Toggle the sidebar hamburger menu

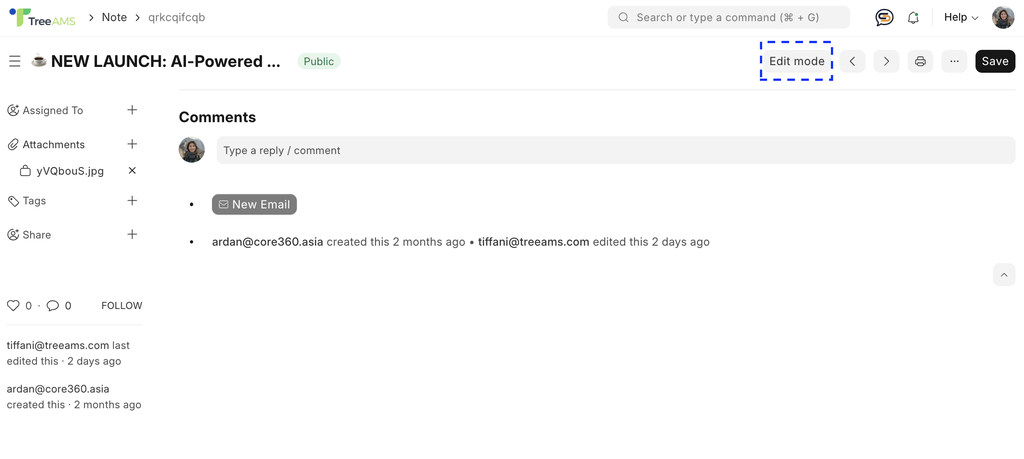pos(14,61)
